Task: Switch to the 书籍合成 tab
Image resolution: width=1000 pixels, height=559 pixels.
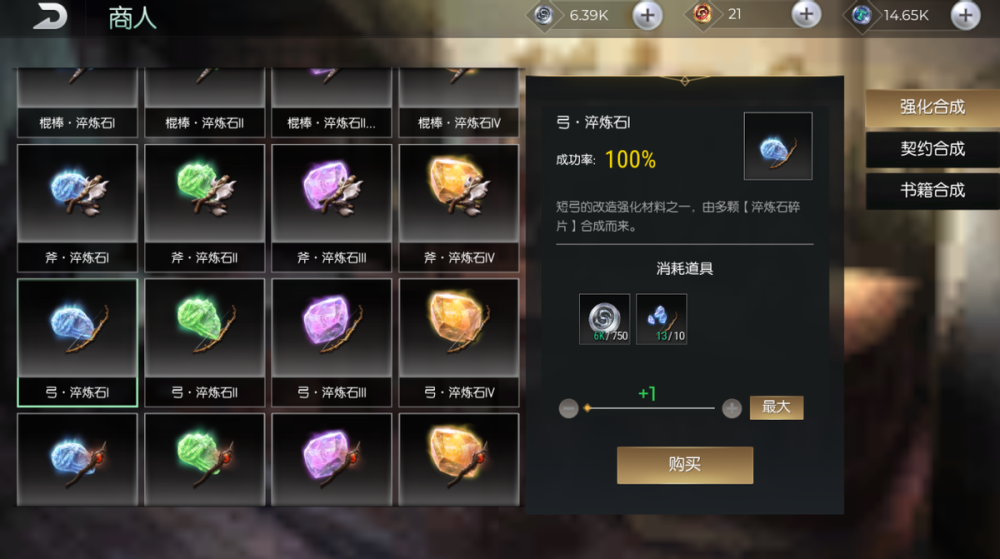Action: tap(932, 190)
